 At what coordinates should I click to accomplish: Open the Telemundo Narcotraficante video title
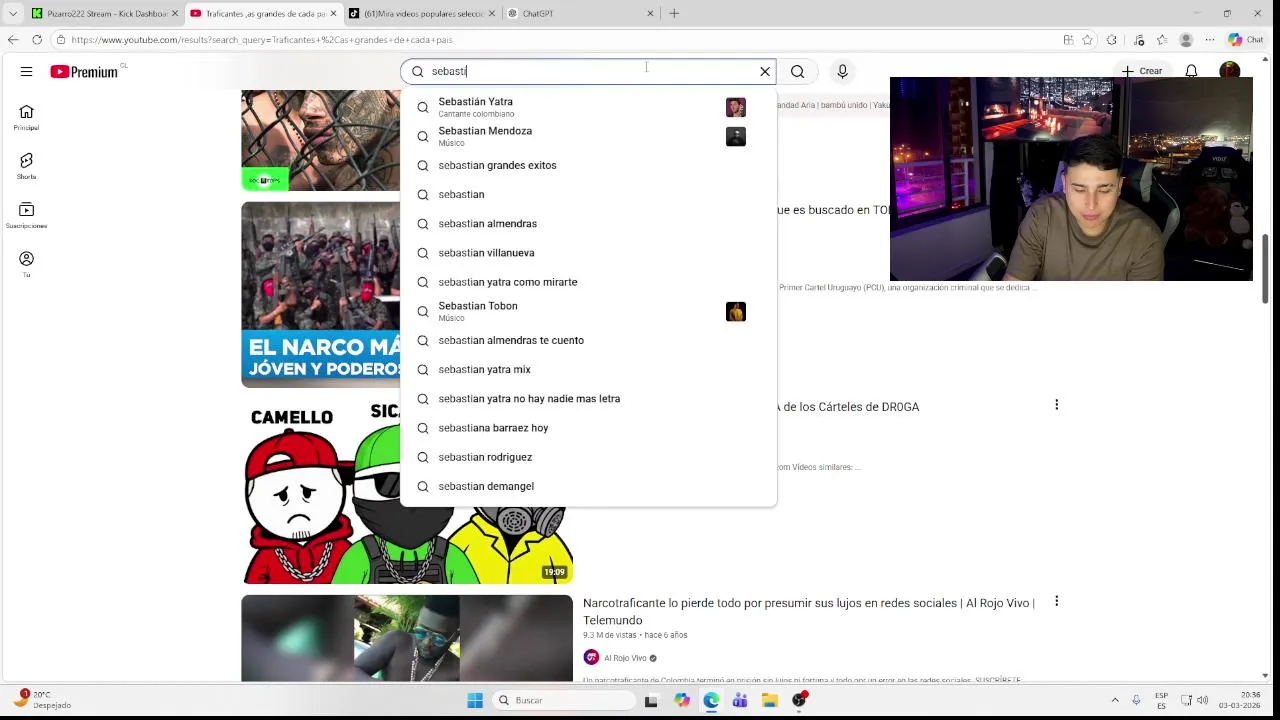(x=809, y=611)
